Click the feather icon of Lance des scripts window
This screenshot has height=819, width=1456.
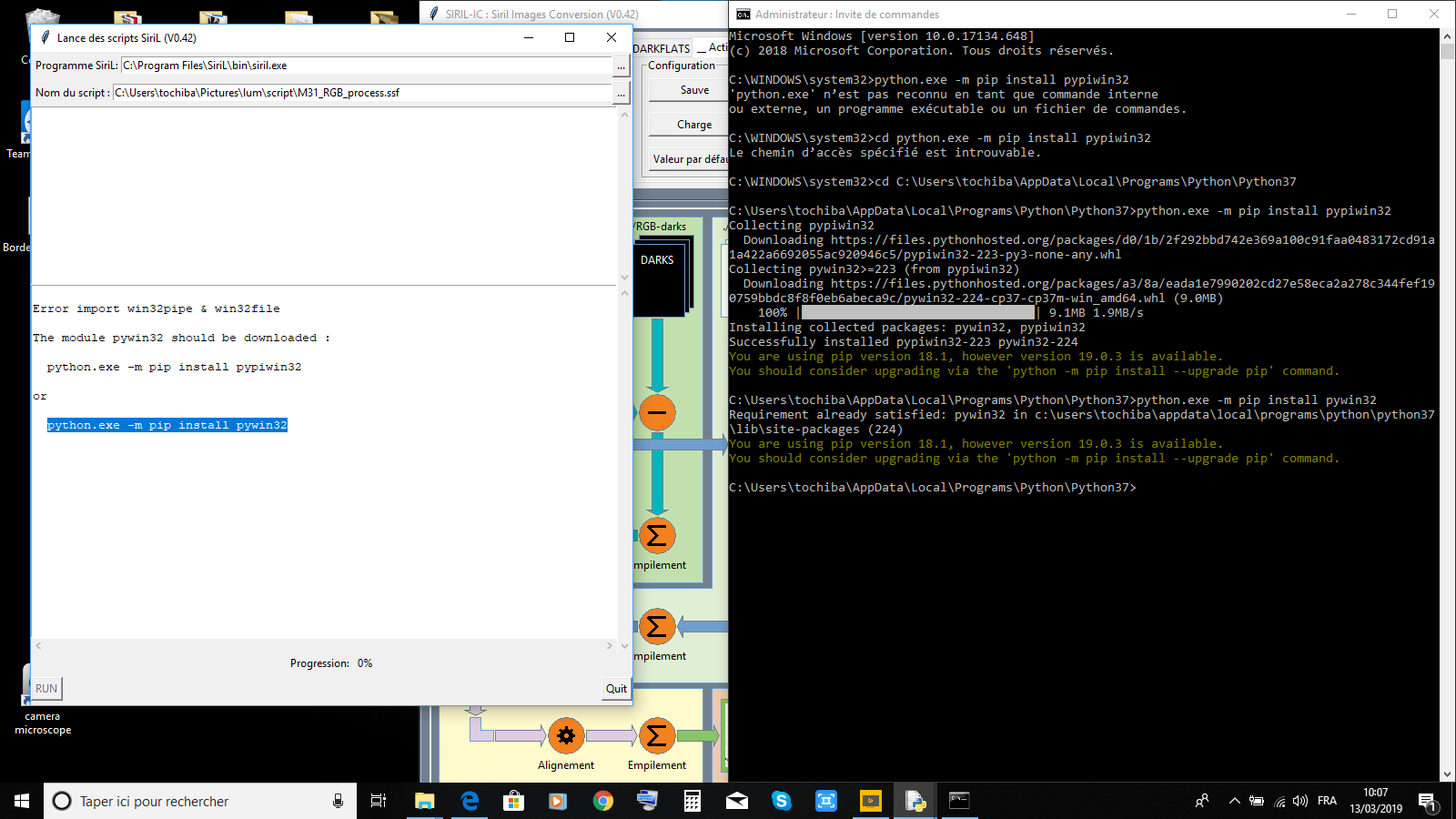coord(45,37)
